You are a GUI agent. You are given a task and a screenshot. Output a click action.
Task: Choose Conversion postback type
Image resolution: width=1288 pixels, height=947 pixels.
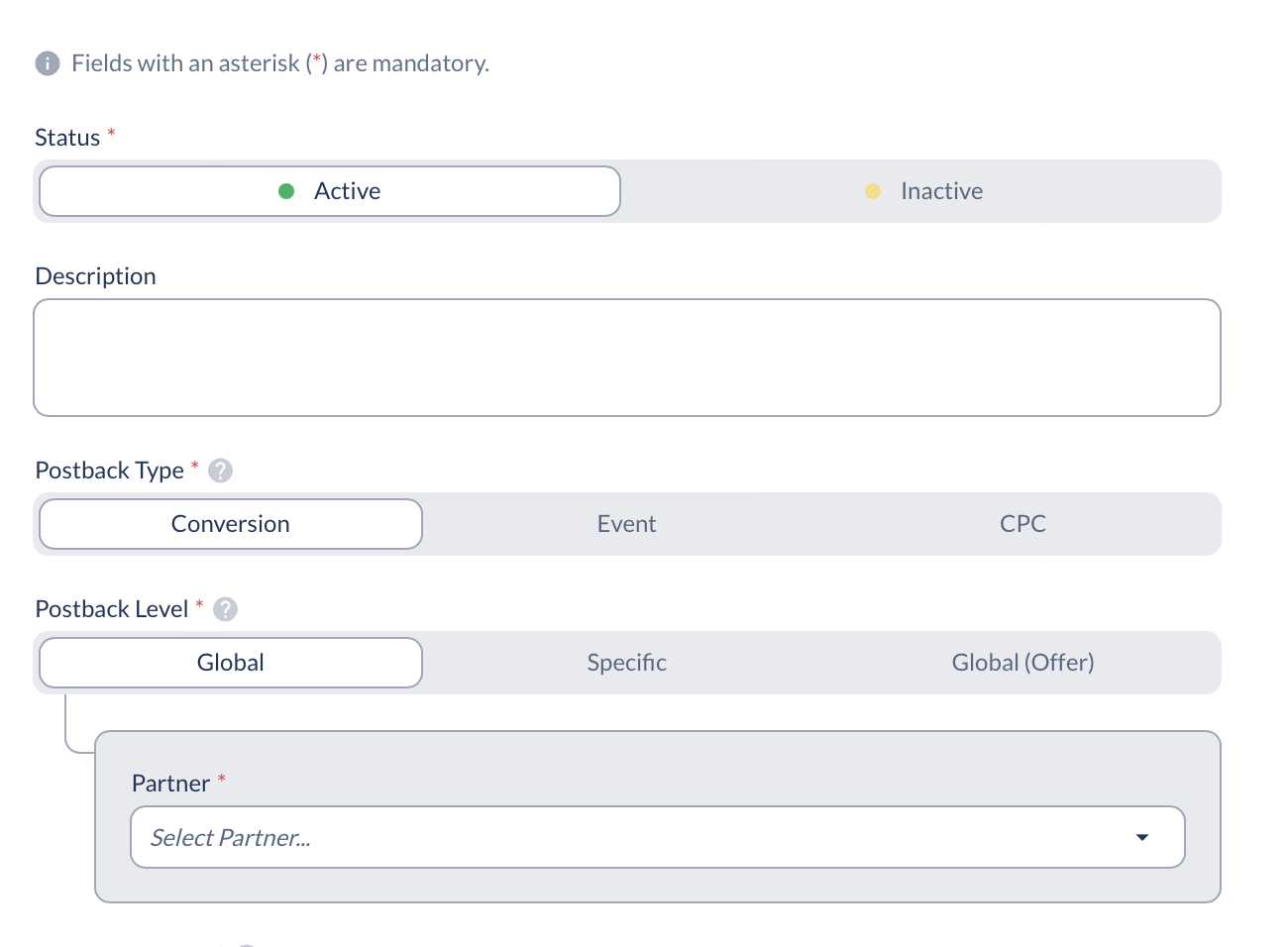pos(231,524)
